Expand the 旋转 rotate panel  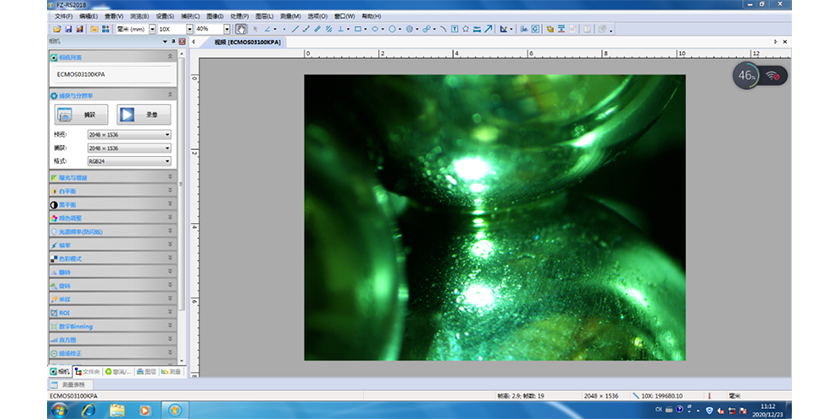pyautogui.click(x=112, y=286)
